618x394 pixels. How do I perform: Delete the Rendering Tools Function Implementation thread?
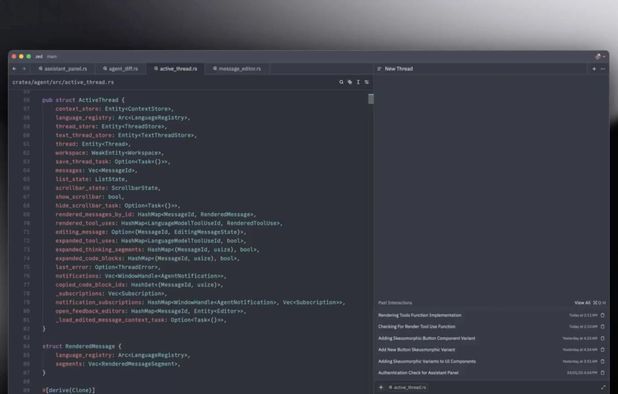pos(602,315)
